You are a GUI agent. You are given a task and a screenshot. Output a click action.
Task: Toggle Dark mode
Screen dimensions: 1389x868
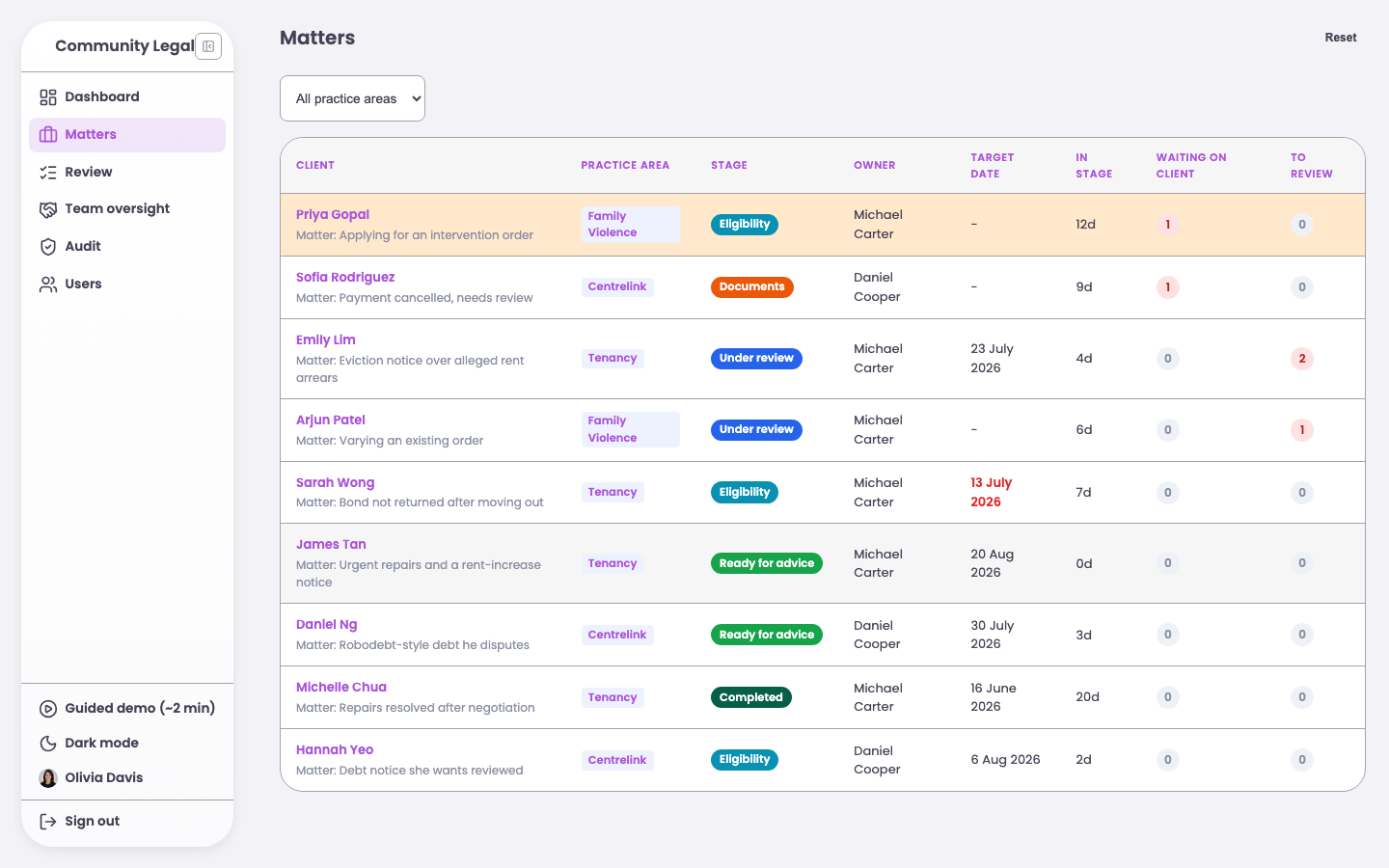(127, 744)
